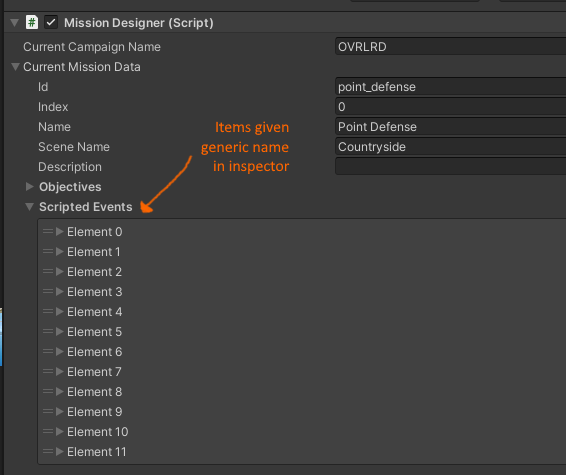Click the Index label

pos(53,107)
